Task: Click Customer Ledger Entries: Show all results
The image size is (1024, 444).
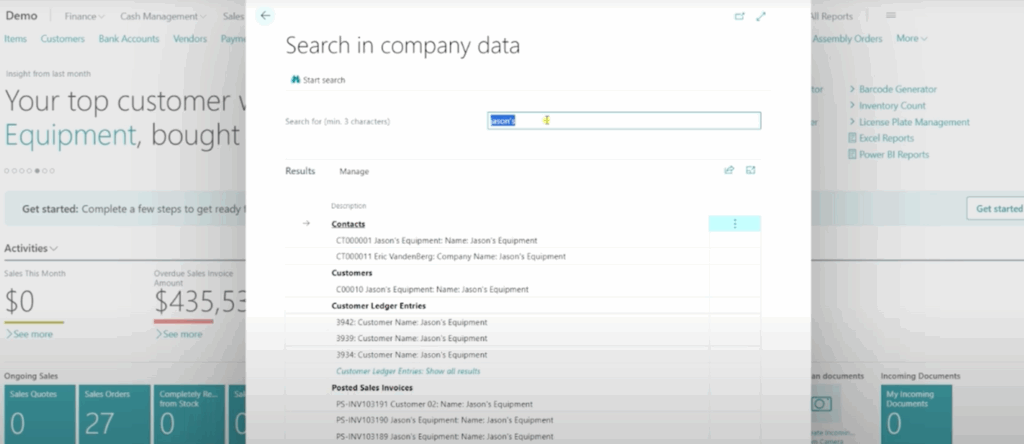Action: pyautogui.click(x=408, y=371)
